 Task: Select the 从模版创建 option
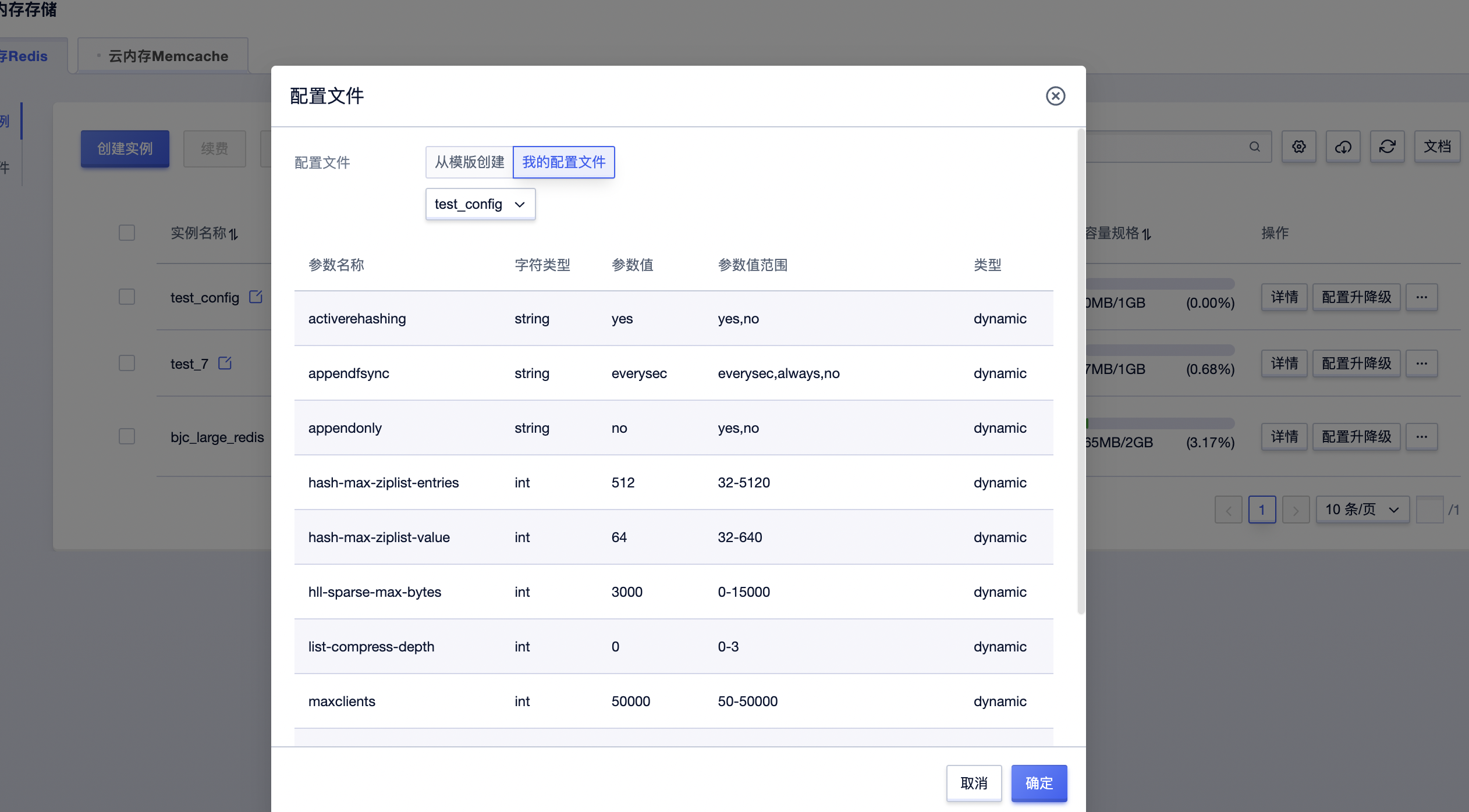tap(469, 162)
